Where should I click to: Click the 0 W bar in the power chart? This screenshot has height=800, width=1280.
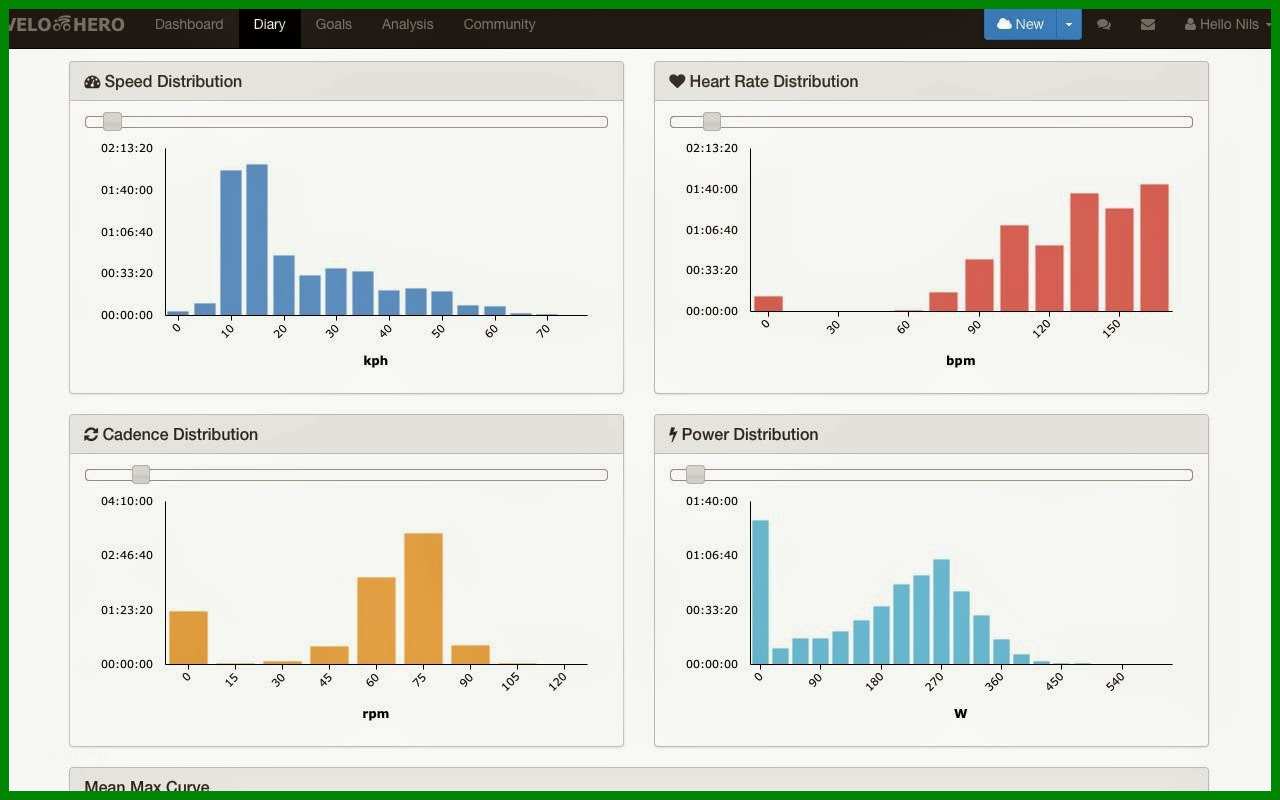760,592
